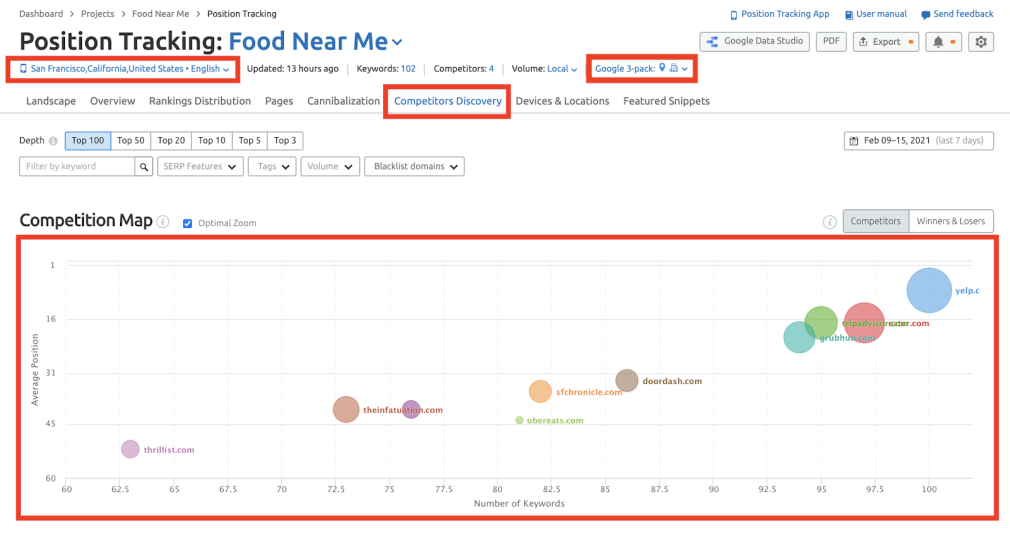
Task: Click the yelp bubble on the map
Action: 929,290
